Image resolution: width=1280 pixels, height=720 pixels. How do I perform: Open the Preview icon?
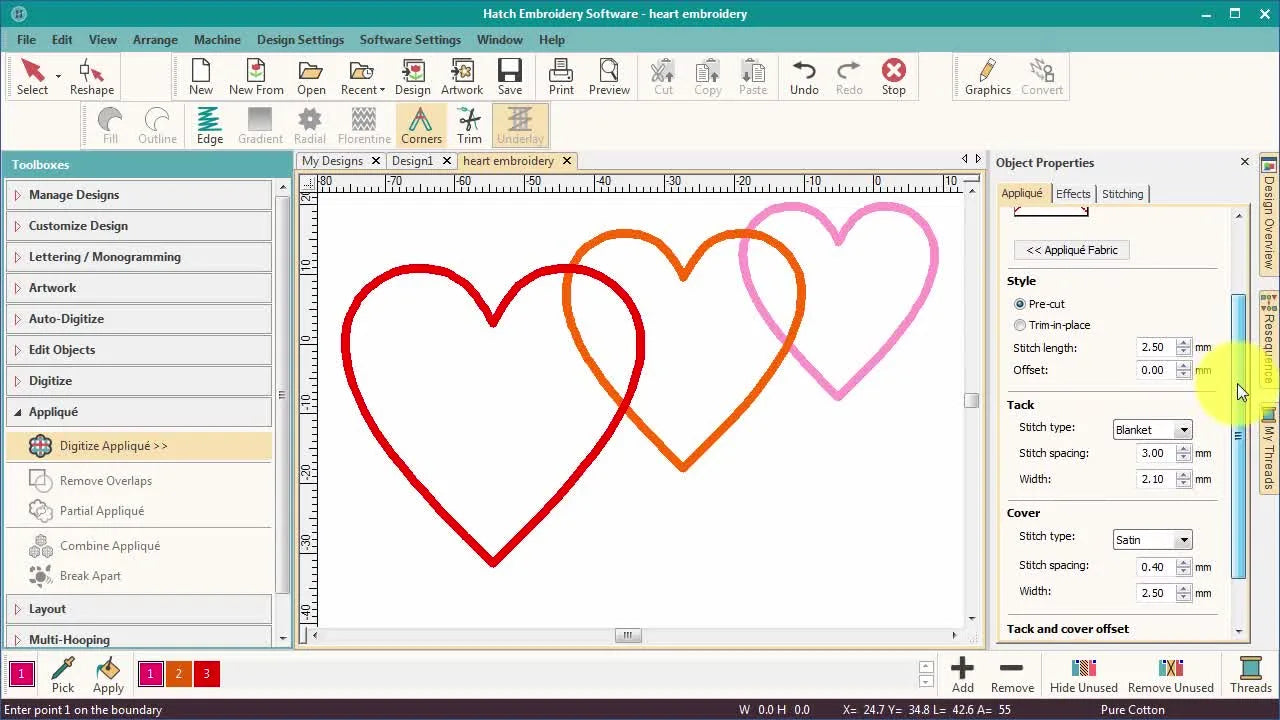click(x=609, y=77)
